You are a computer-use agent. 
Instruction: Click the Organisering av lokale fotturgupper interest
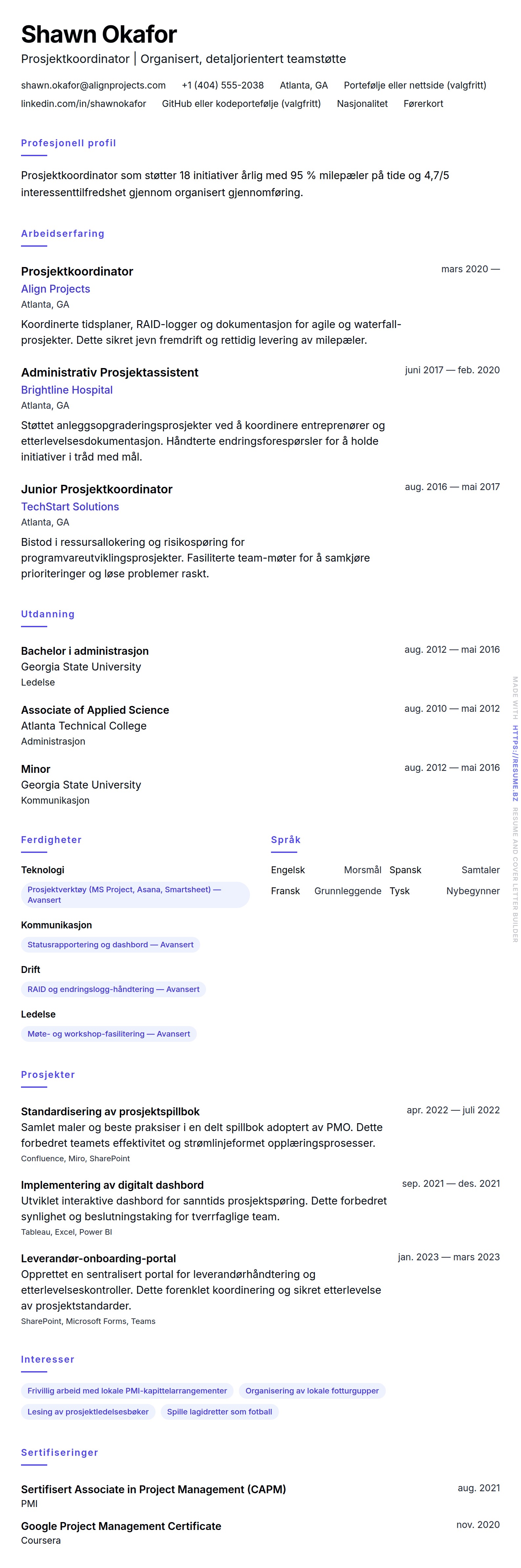[x=312, y=1391]
